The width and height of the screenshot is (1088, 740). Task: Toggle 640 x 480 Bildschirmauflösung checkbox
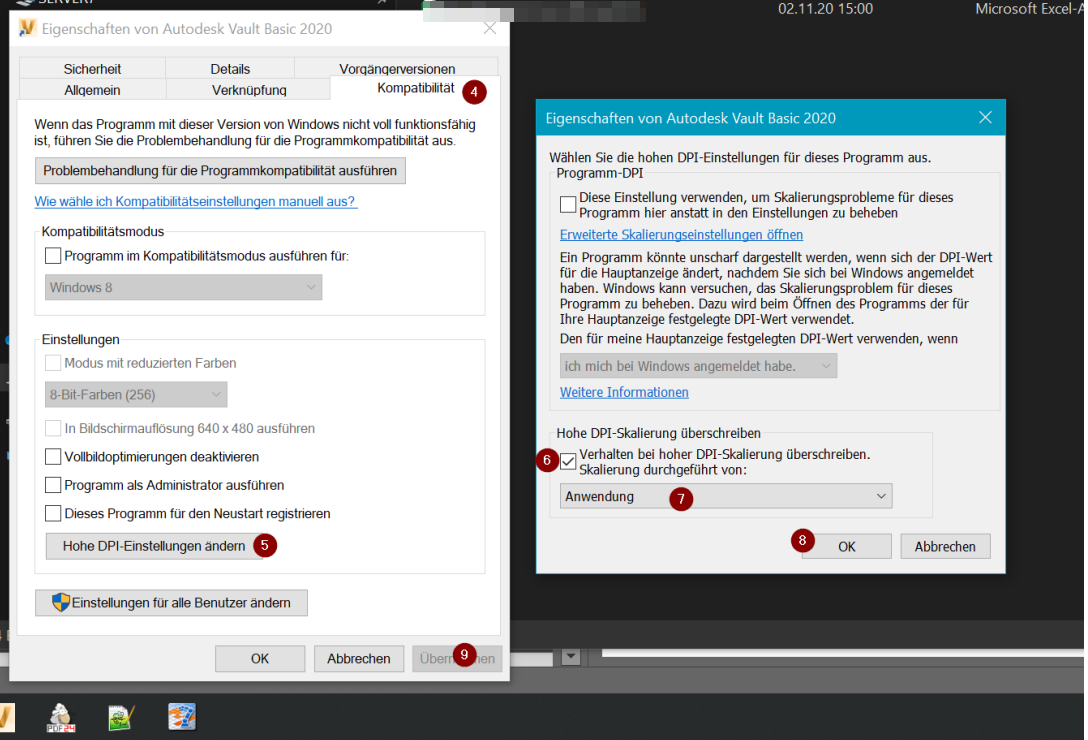pos(53,428)
